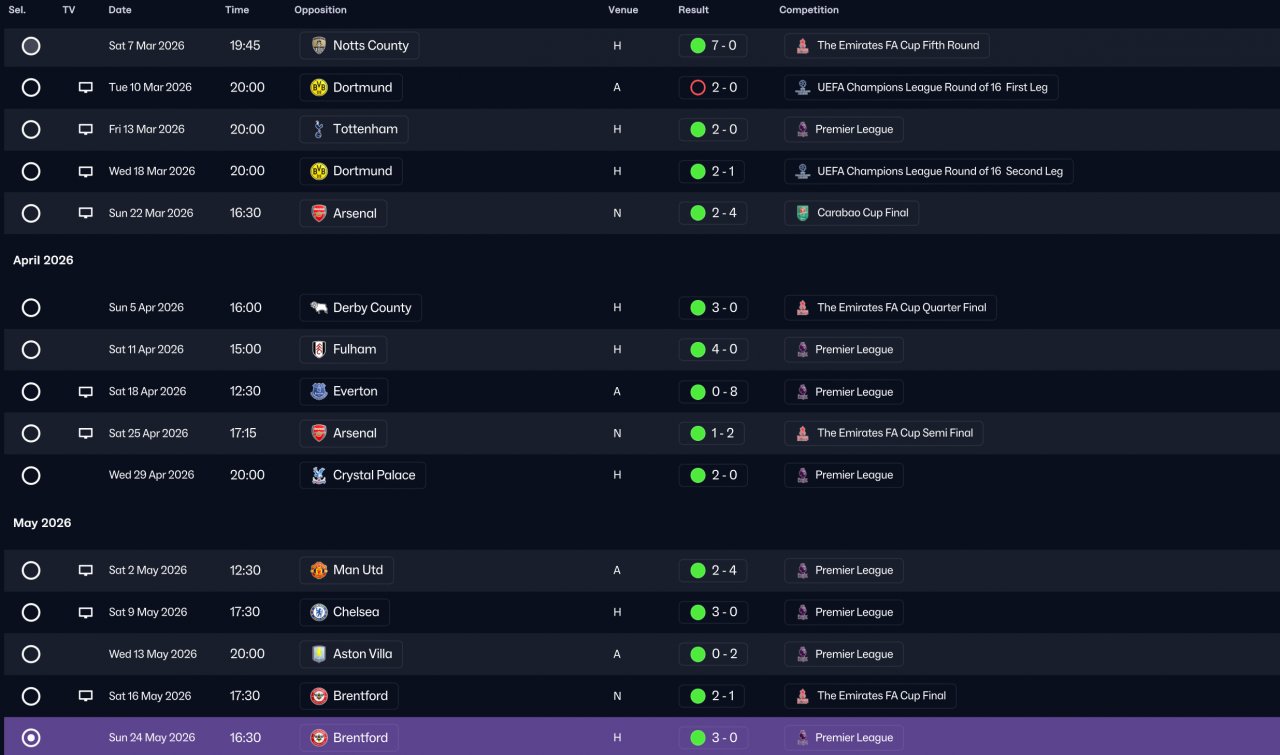The height and width of the screenshot is (755, 1280).
Task: Click the Opposition column header
Action: click(x=320, y=10)
